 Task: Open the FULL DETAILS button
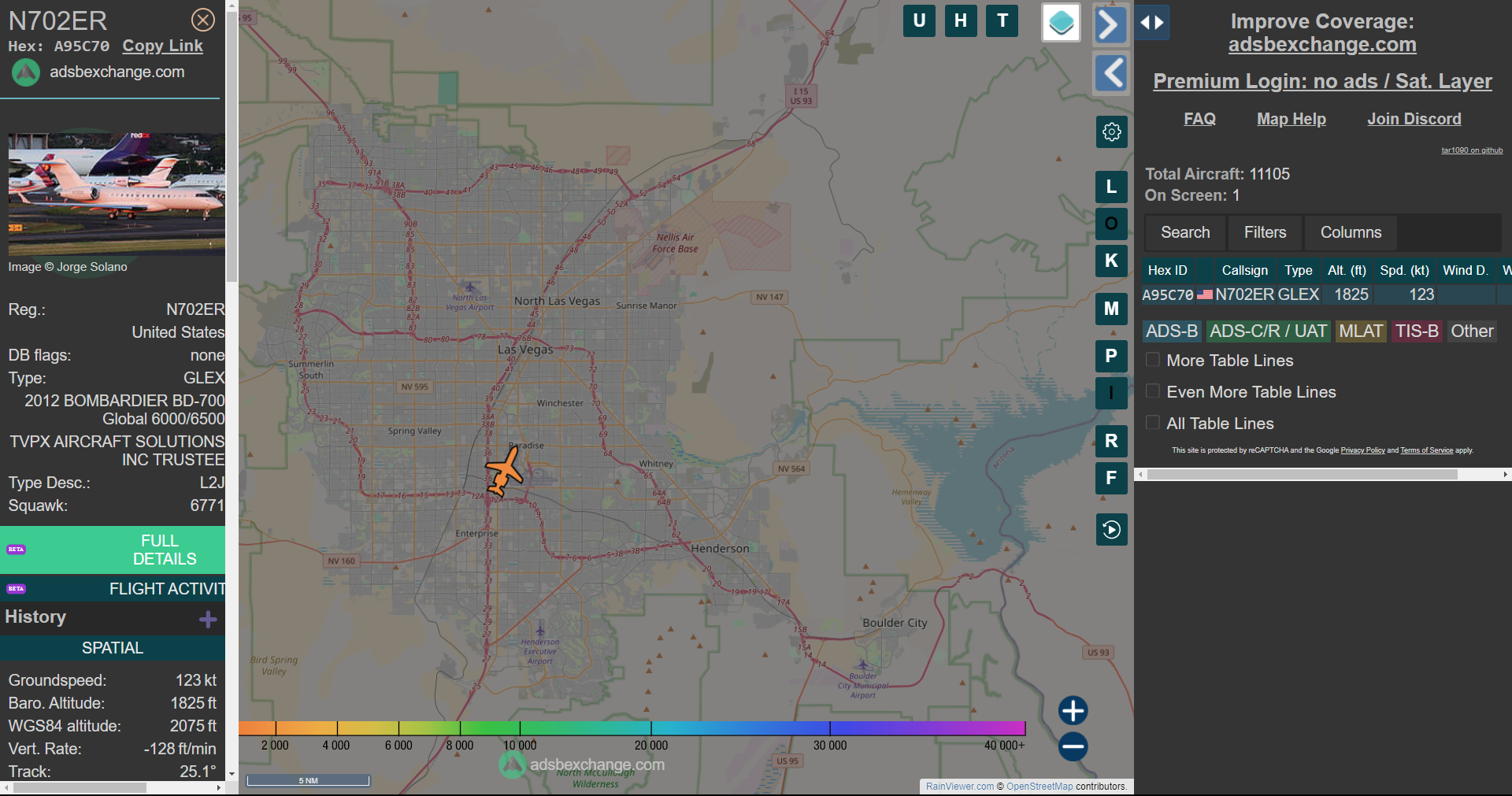coord(113,550)
